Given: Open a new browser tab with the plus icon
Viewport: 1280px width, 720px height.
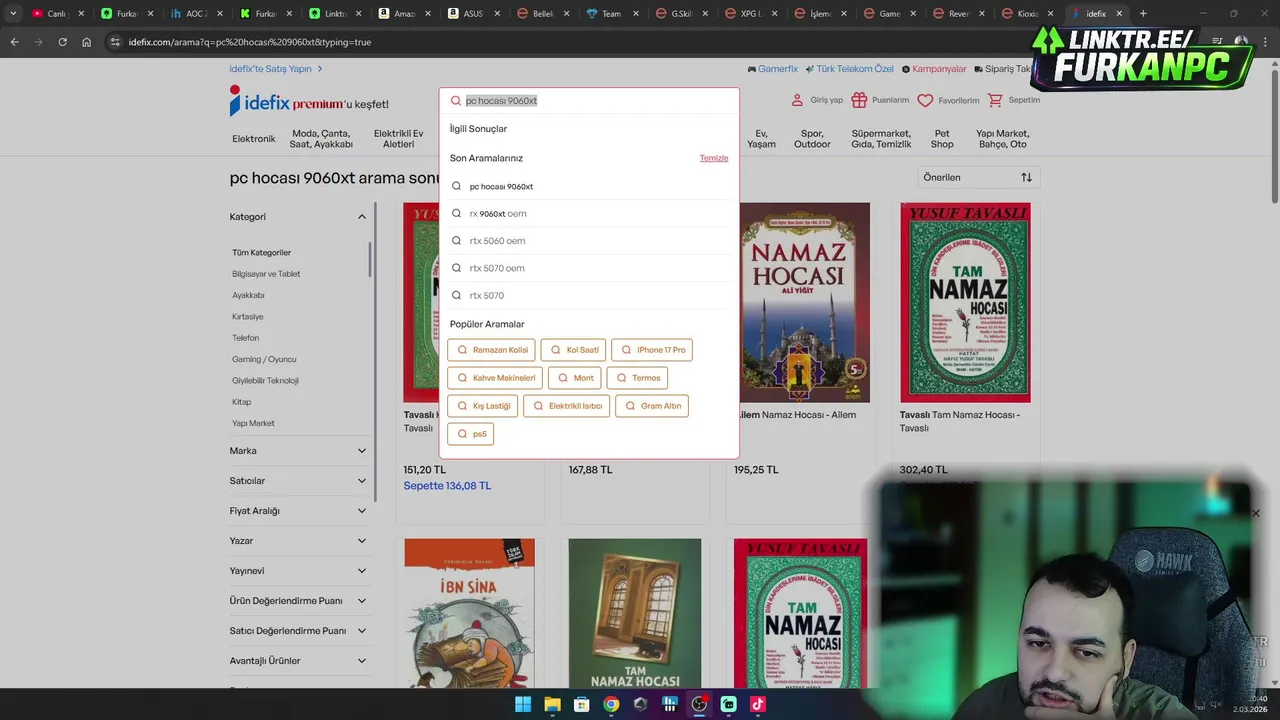Looking at the screenshot, I should click(x=1143, y=14).
